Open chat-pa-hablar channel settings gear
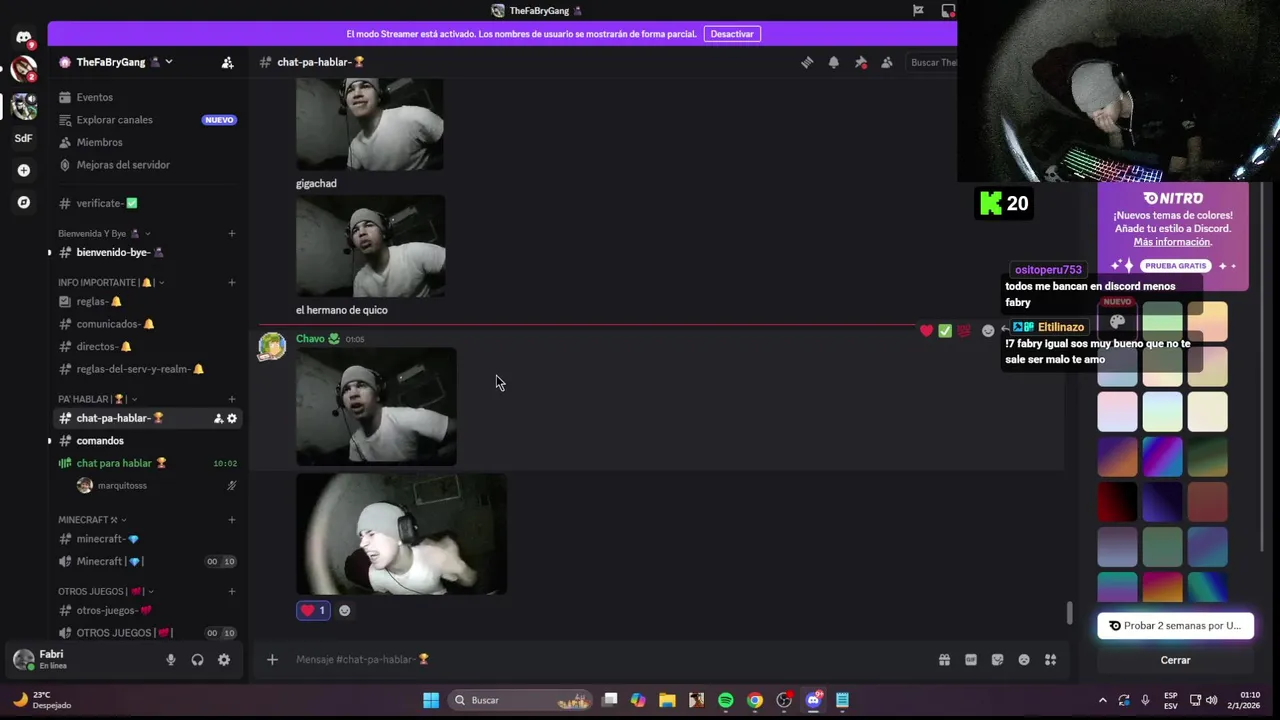1280x720 pixels. click(x=232, y=418)
